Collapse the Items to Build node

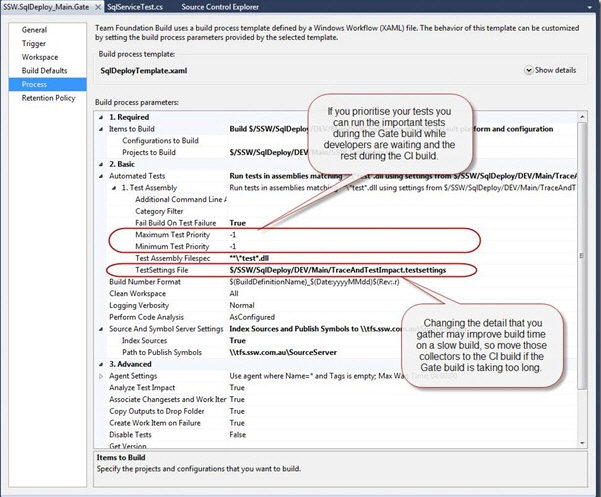(100, 129)
